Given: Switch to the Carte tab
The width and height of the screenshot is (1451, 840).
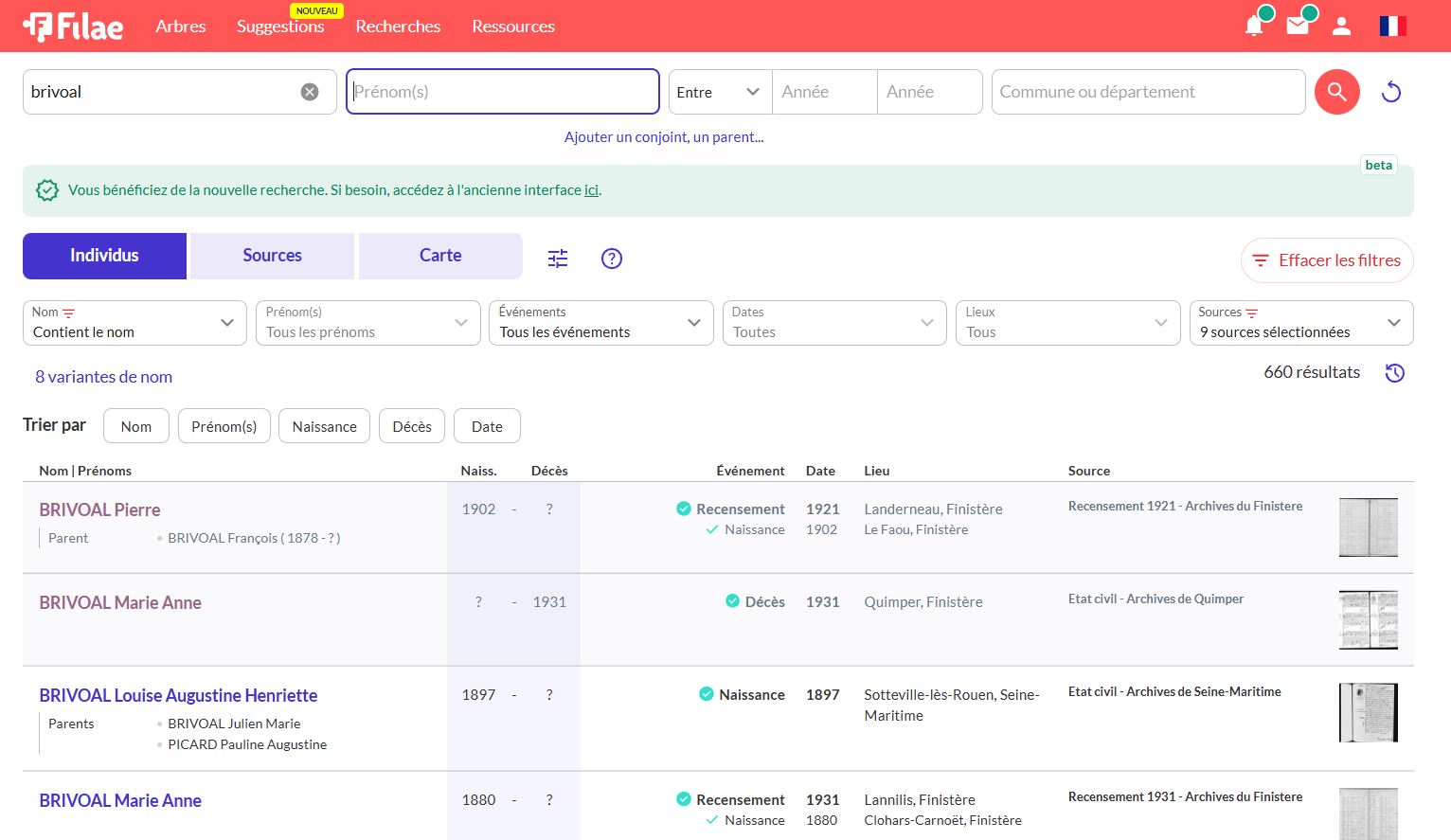Looking at the screenshot, I should point(440,256).
